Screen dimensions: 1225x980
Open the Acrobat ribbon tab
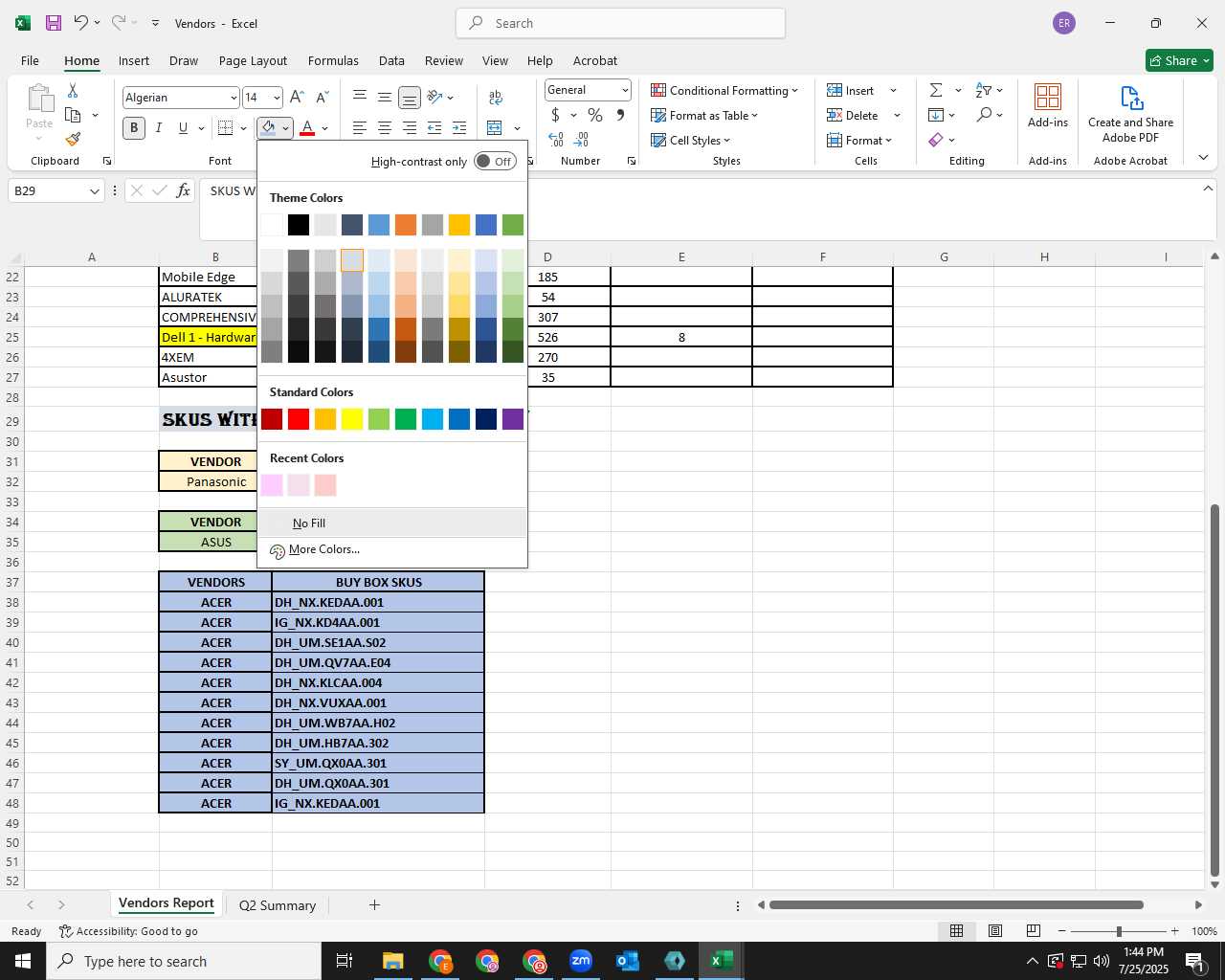pos(595,60)
